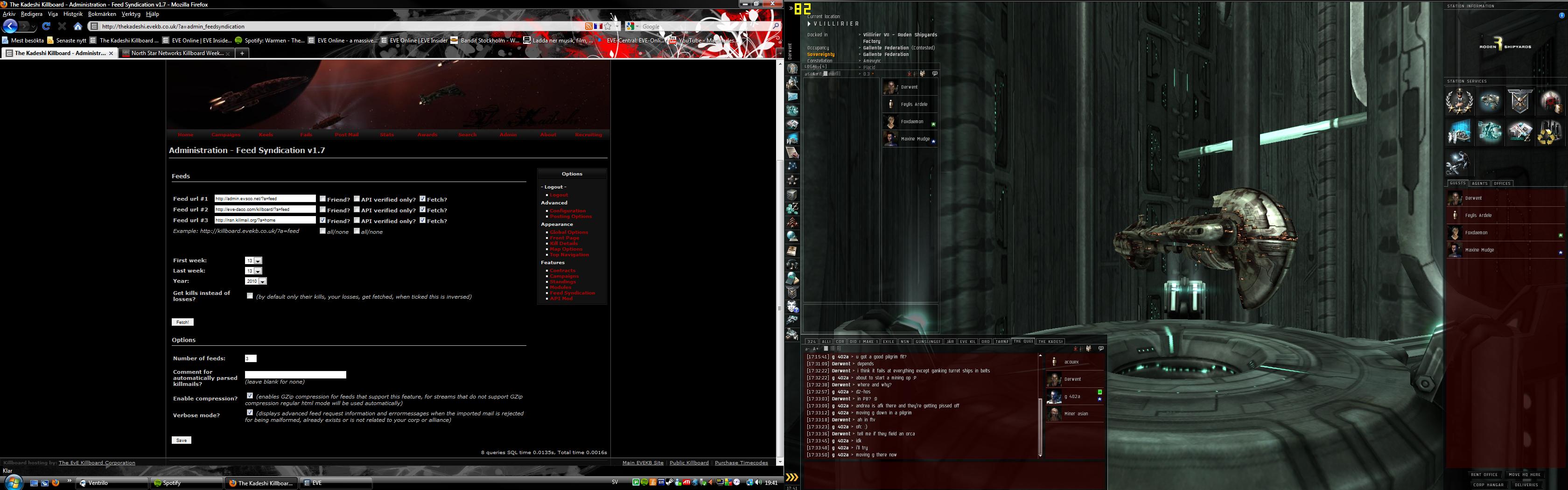Open the Militia Office station service
This screenshot has height=490, width=1568.
pos(1460,101)
